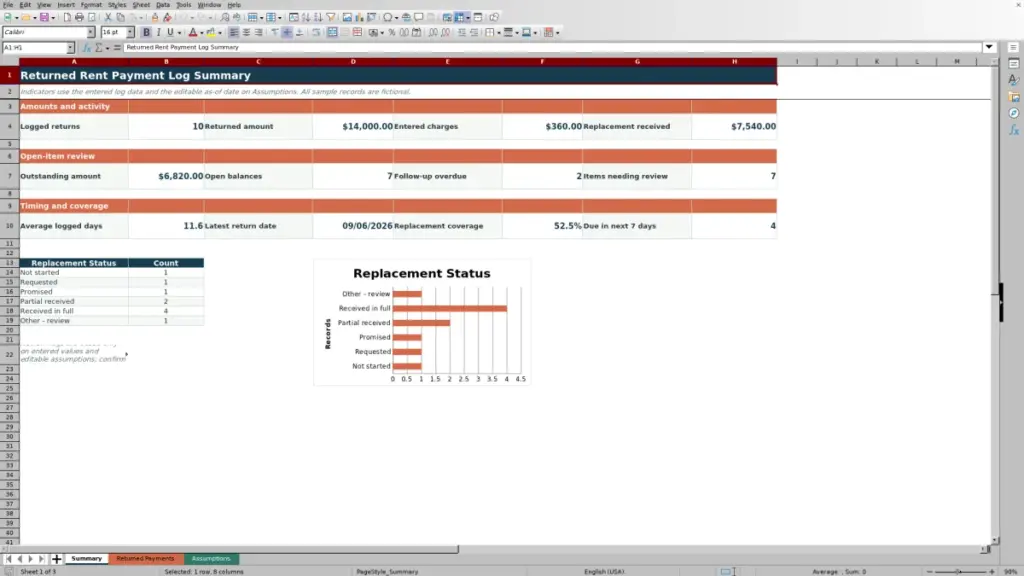Click the Save document icon
Screen dimensions: 1024x576
(44, 17)
